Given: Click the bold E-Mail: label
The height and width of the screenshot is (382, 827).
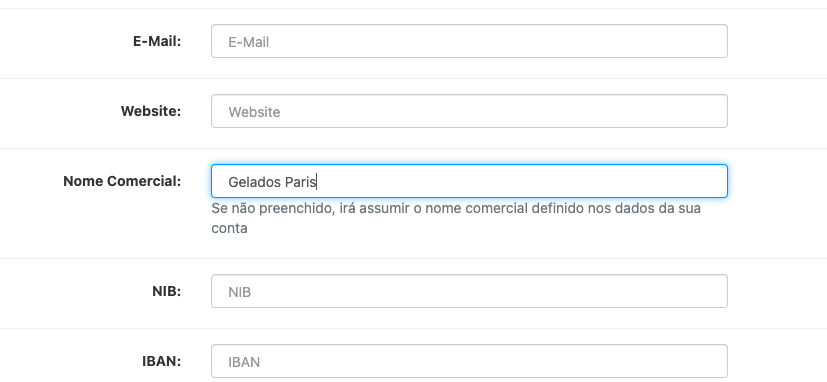Looking at the screenshot, I should click(157, 41).
